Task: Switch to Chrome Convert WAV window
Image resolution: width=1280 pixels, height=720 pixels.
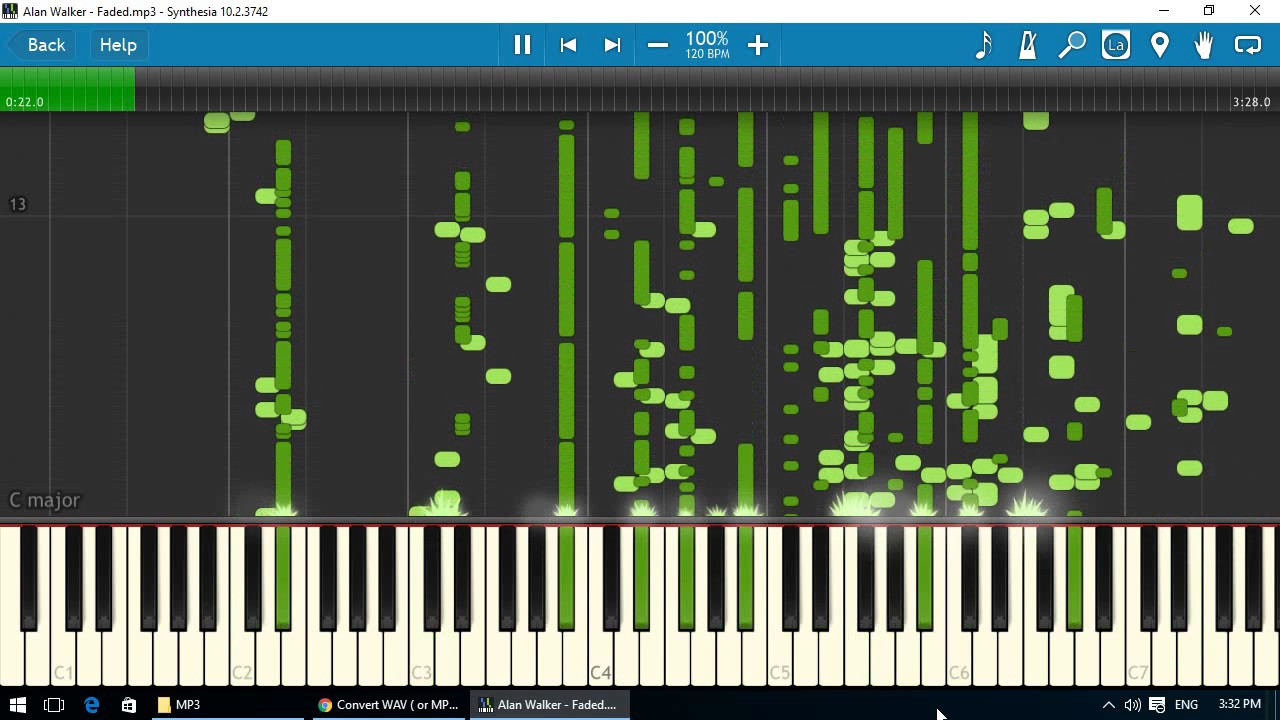Action: click(389, 705)
